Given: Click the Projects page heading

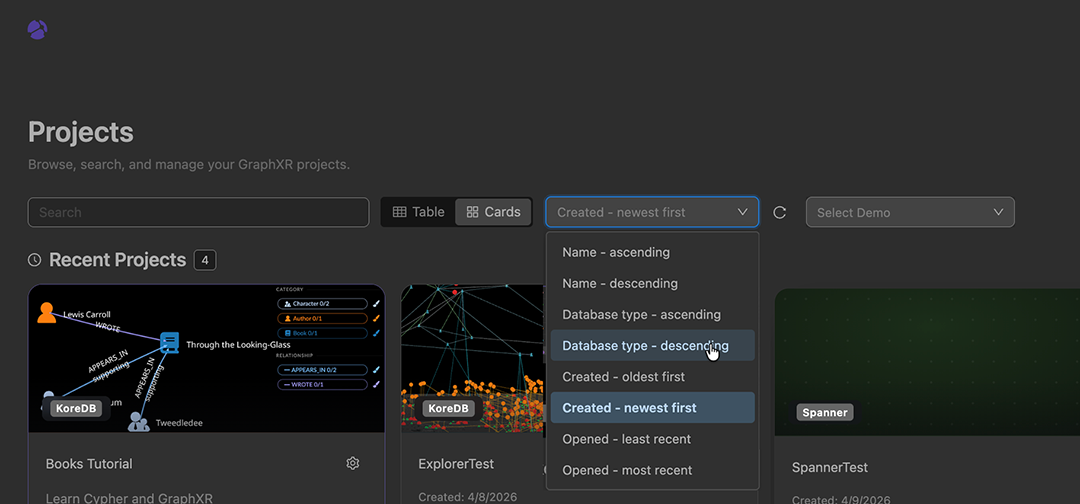Looking at the screenshot, I should [81, 132].
